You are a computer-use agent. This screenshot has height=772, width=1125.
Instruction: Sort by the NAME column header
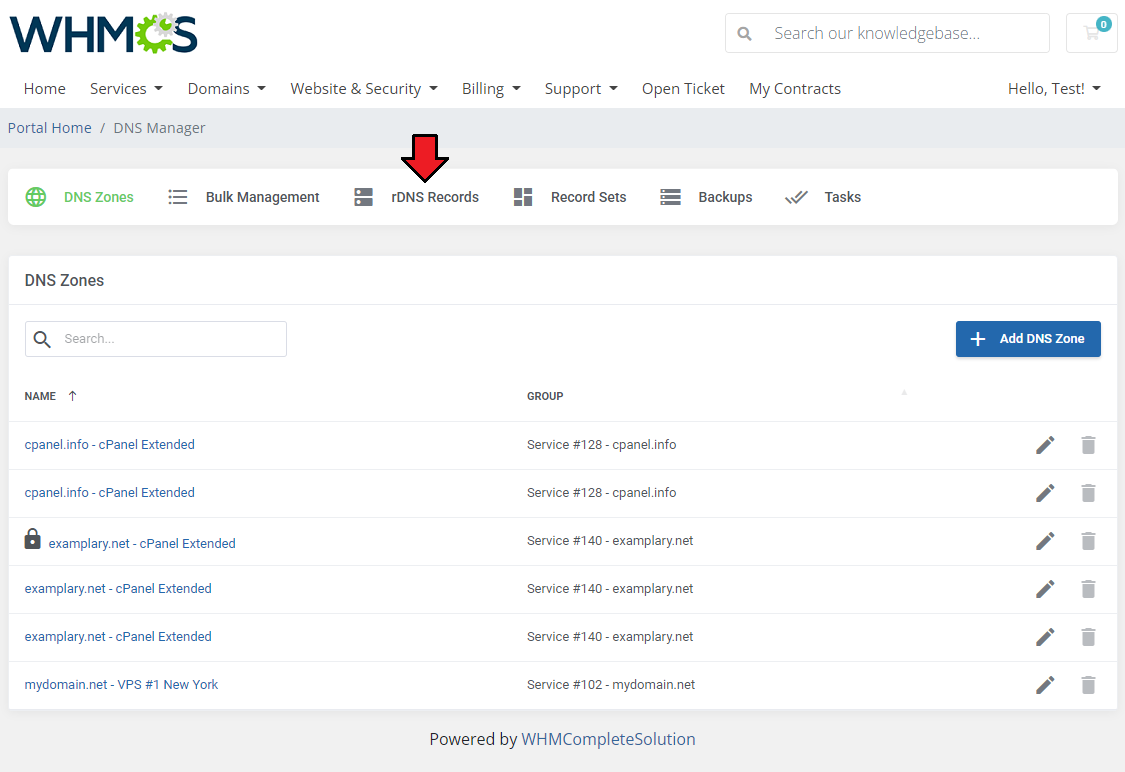40,396
